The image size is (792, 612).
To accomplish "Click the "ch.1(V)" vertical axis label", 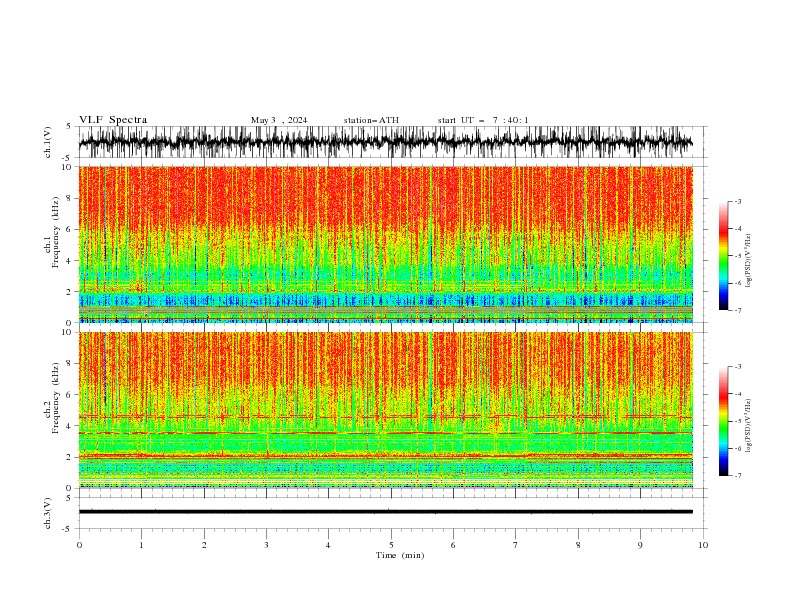I will coord(48,142).
